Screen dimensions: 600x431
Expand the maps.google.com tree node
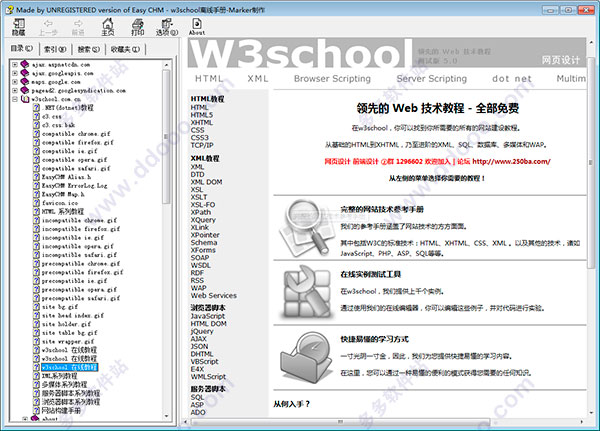pyautogui.click(x=15, y=82)
